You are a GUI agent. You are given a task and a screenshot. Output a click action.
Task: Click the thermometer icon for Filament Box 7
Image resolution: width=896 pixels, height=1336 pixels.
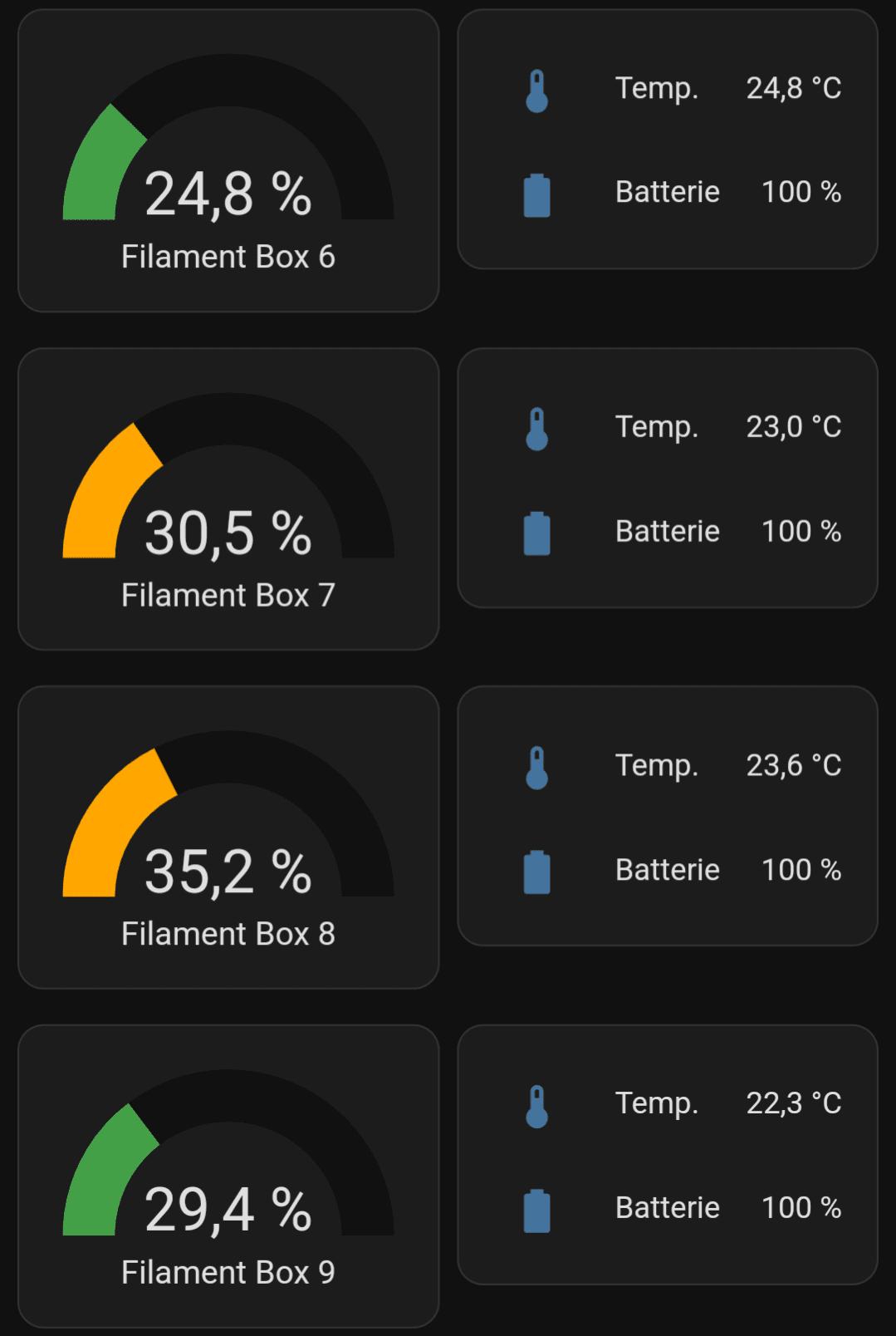537,429
